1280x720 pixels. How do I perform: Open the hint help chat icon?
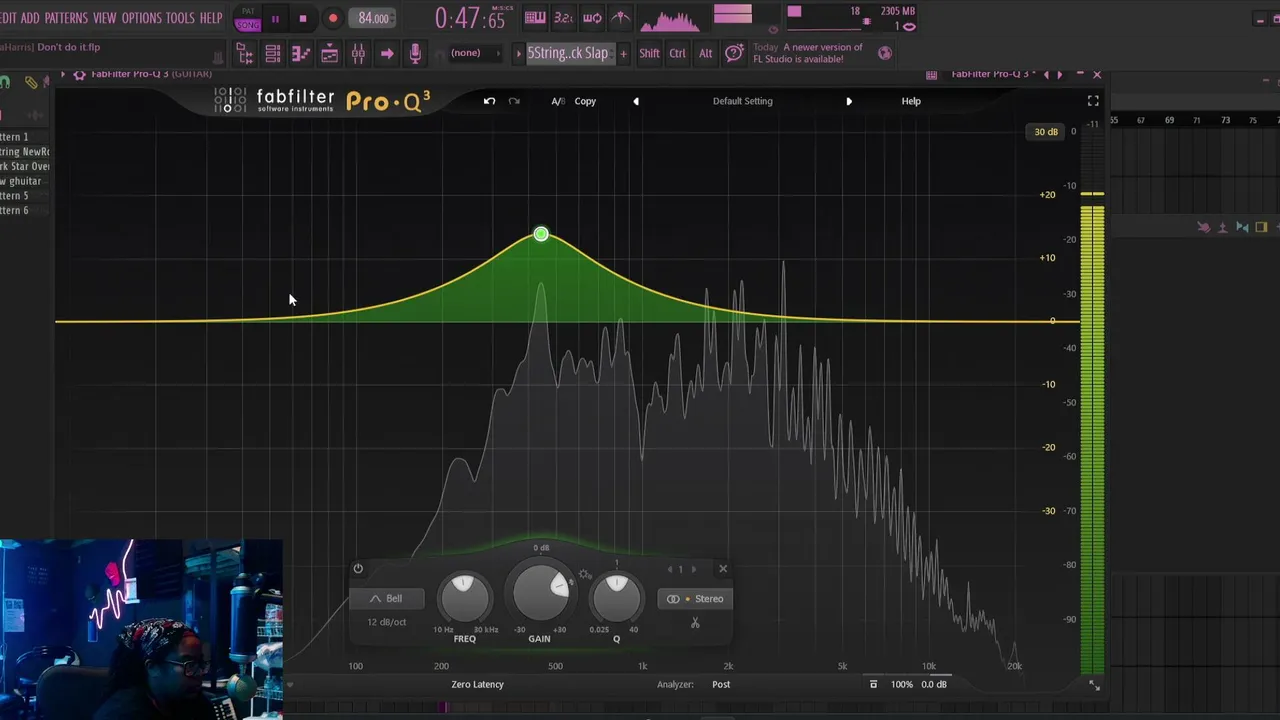734,53
